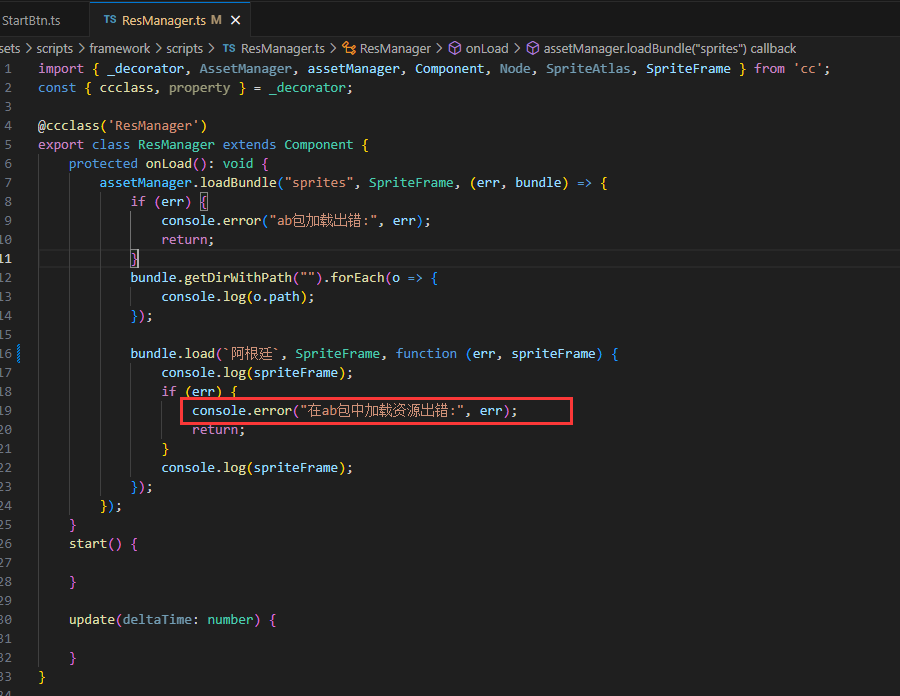Click the cube icon before onLoad breadcrumb
This screenshot has height=696, width=900.
point(455,48)
